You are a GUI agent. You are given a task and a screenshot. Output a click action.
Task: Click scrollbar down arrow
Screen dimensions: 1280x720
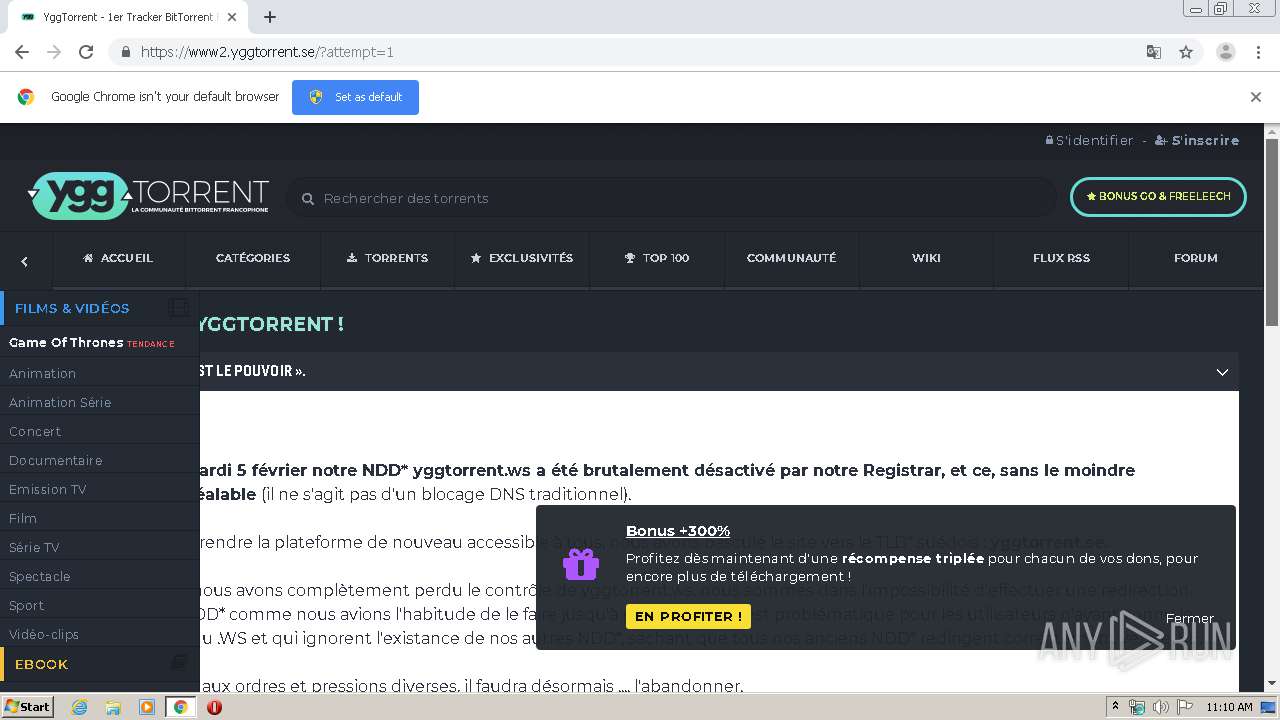1271,683
